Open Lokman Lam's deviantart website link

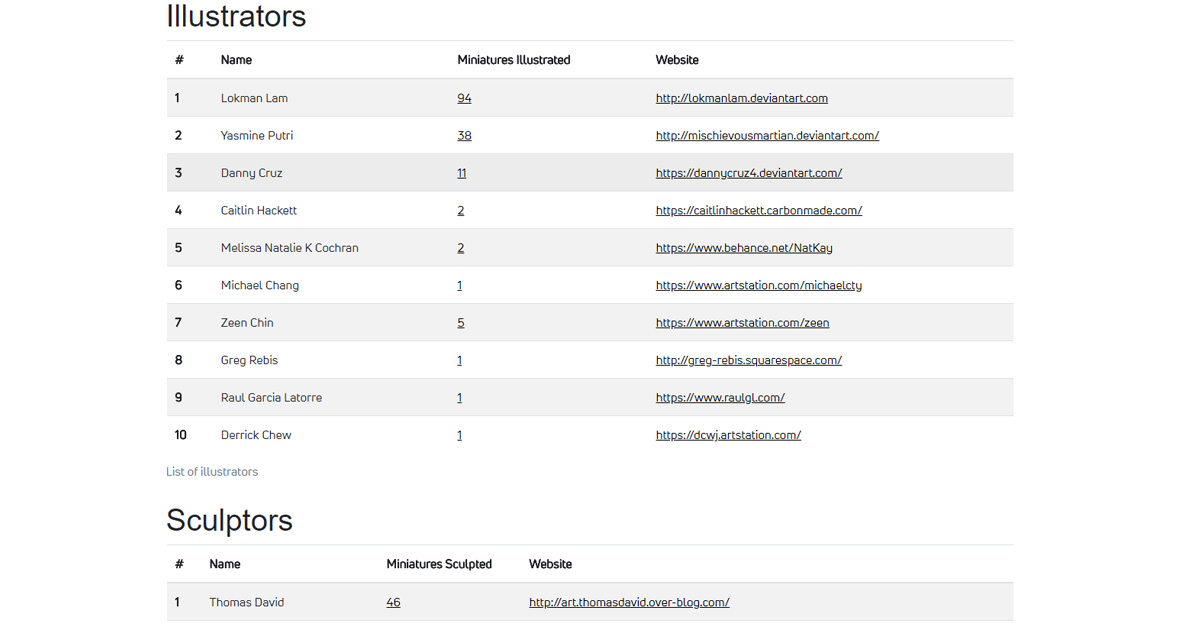tap(741, 98)
